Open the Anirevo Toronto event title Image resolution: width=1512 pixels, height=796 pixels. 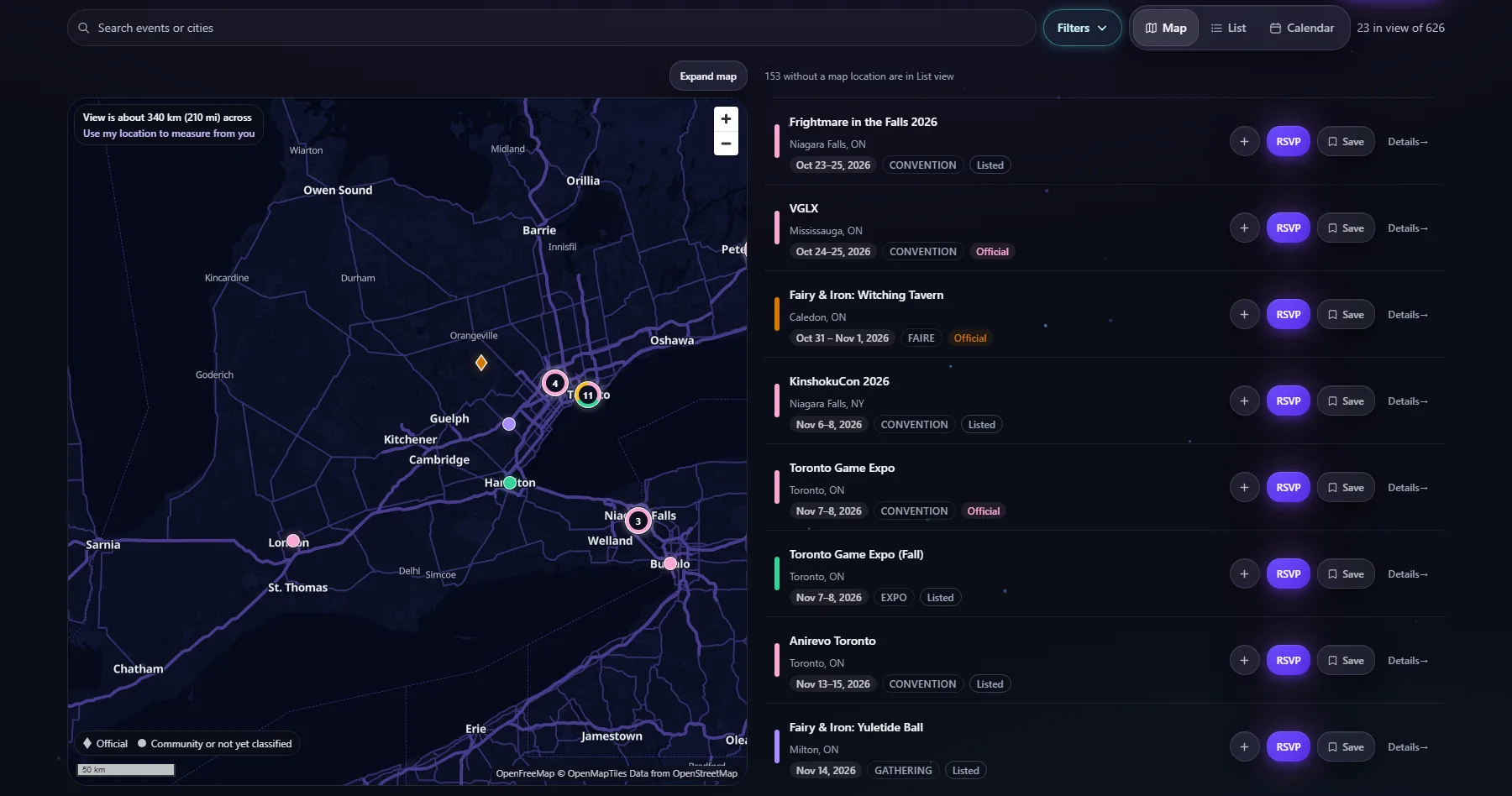click(x=832, y=641)
